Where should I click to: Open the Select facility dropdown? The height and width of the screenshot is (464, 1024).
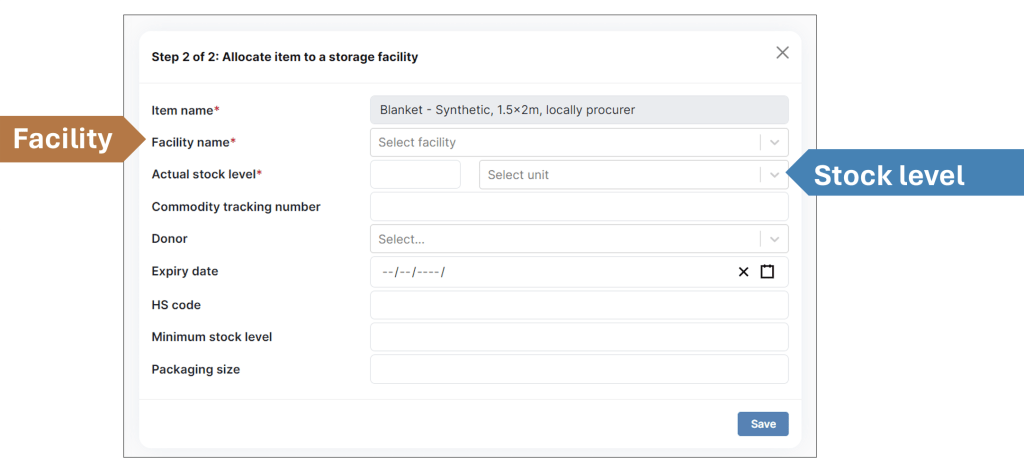[x=565, y=143]
